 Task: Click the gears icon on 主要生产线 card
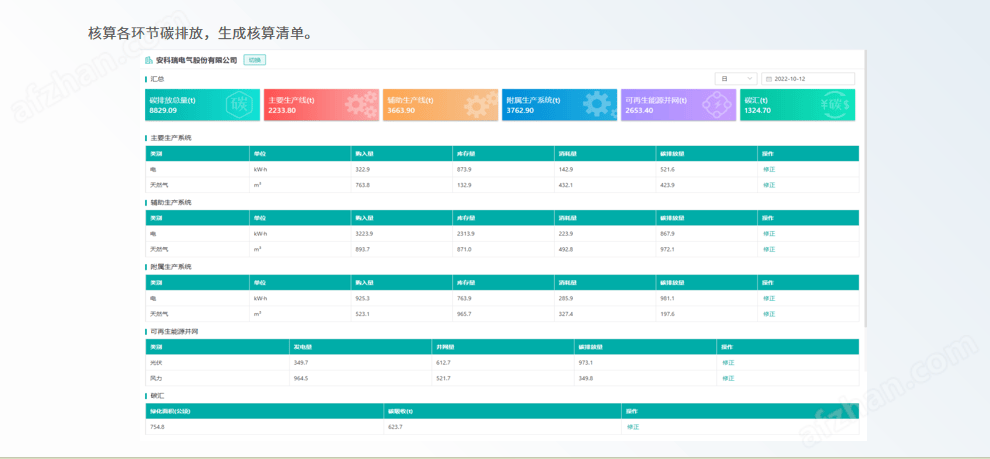[x=362, y=105]
